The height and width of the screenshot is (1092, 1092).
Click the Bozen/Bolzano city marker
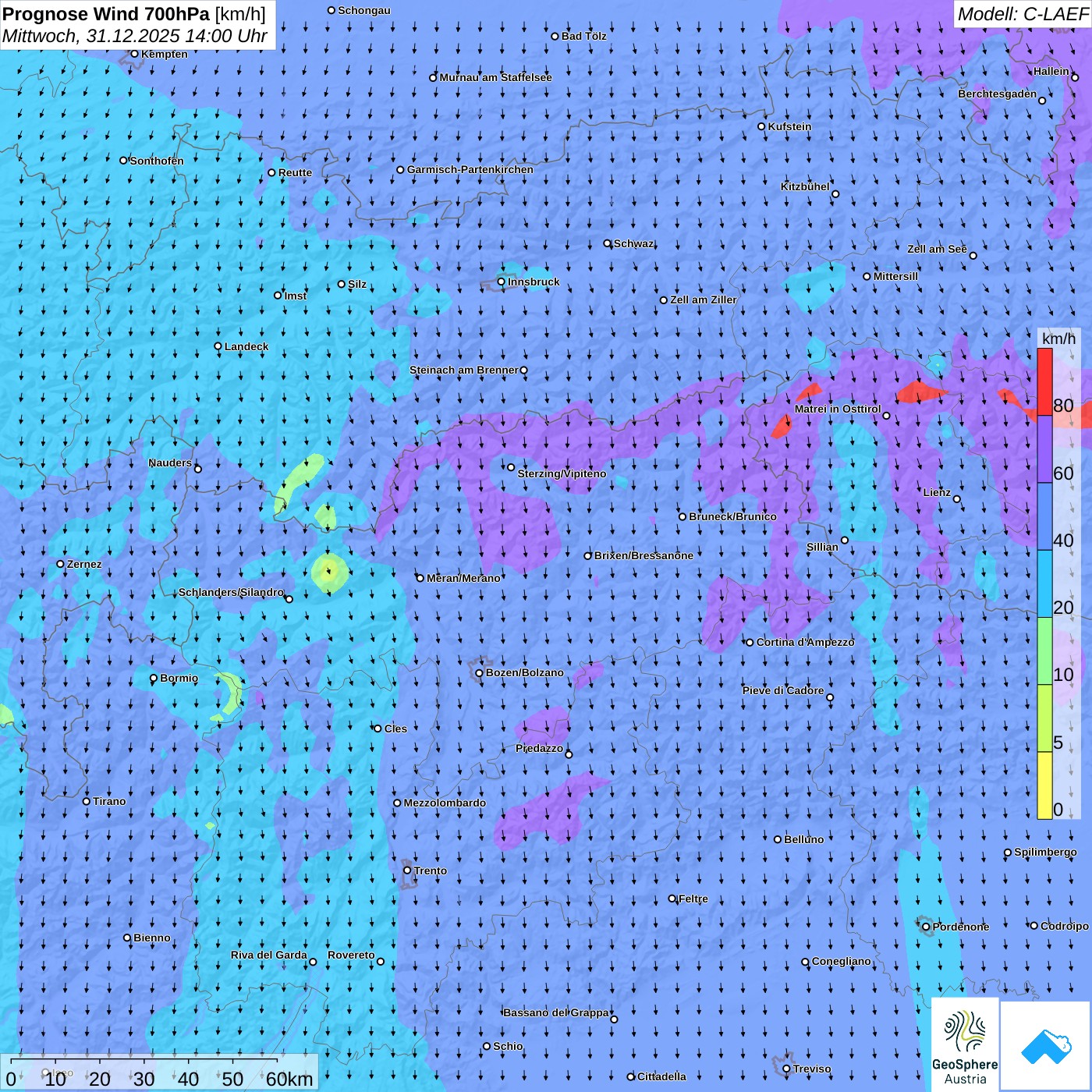pos(480,672)
